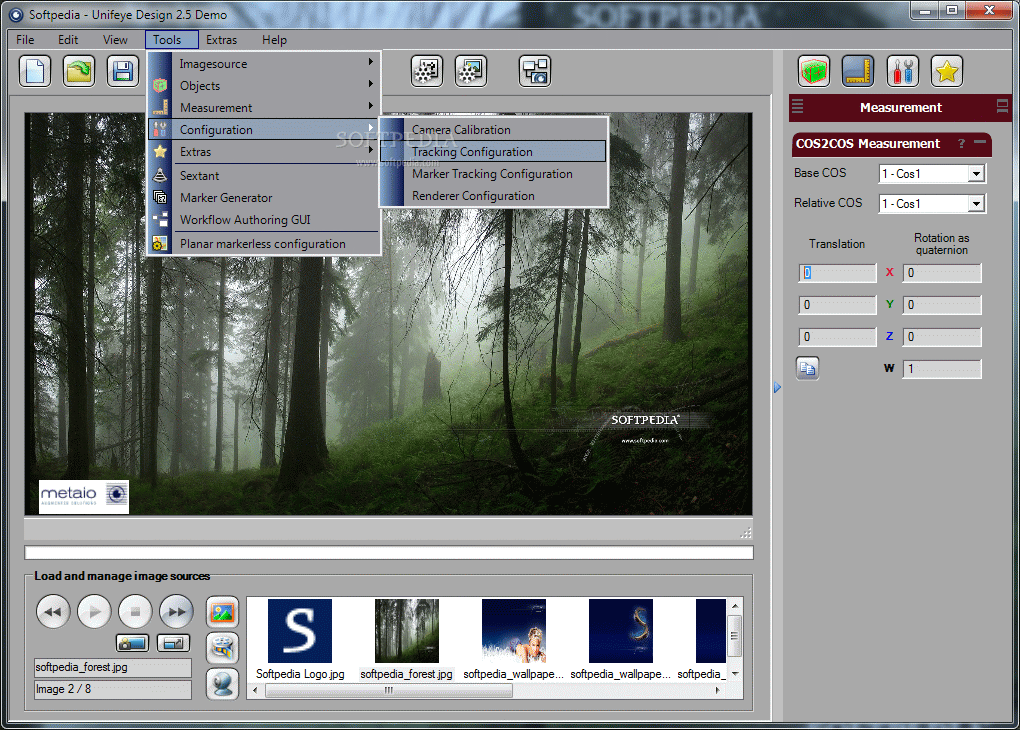
Task: Click the screenshot capture windows toolbar icon
Action: [535, 71]
